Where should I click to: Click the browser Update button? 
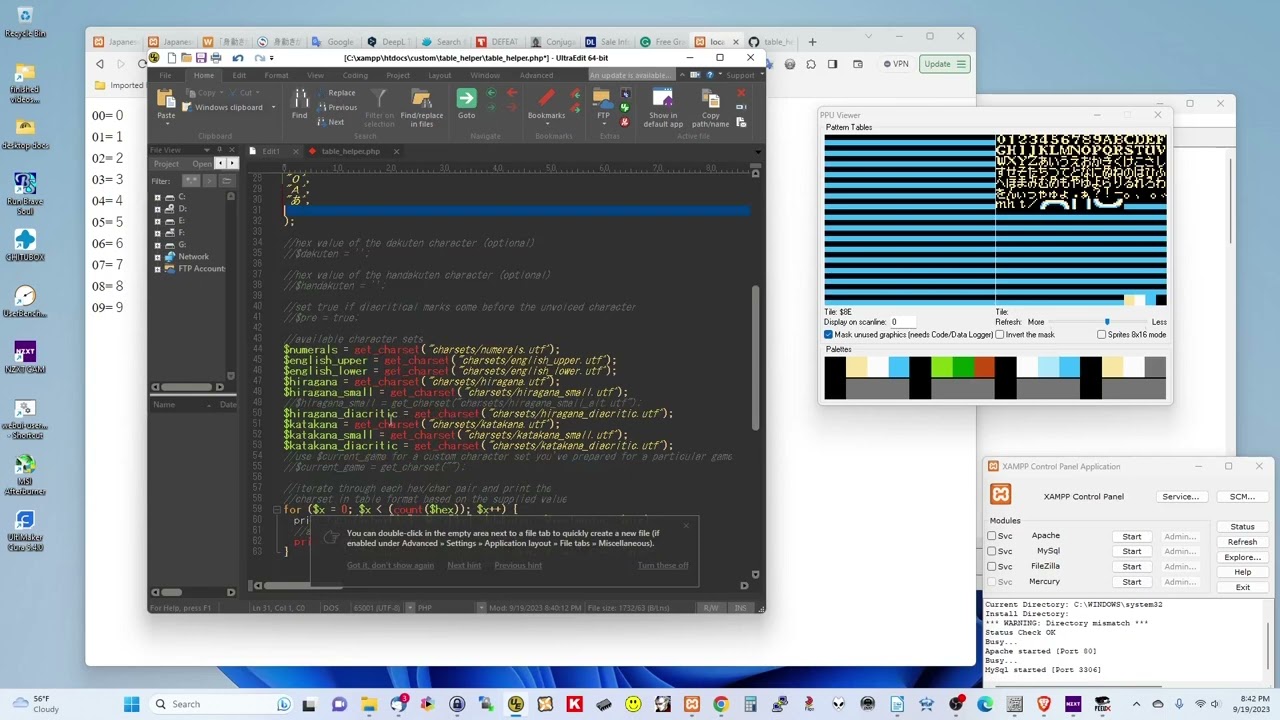(x=945, y=64)
